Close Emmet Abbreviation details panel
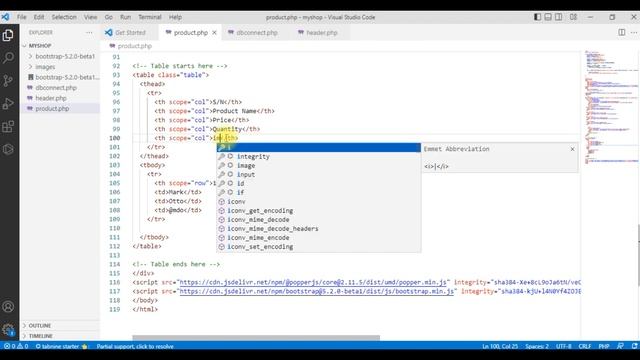 pyautogui.click(x=572, y=149)
